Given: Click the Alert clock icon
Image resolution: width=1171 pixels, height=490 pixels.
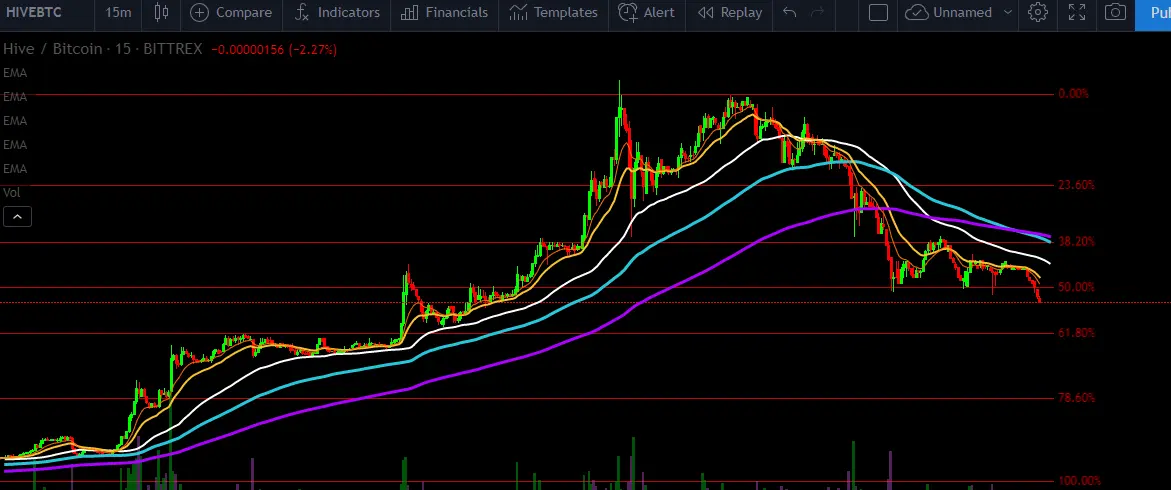Looking at the screenshot, I should point(628,13).
